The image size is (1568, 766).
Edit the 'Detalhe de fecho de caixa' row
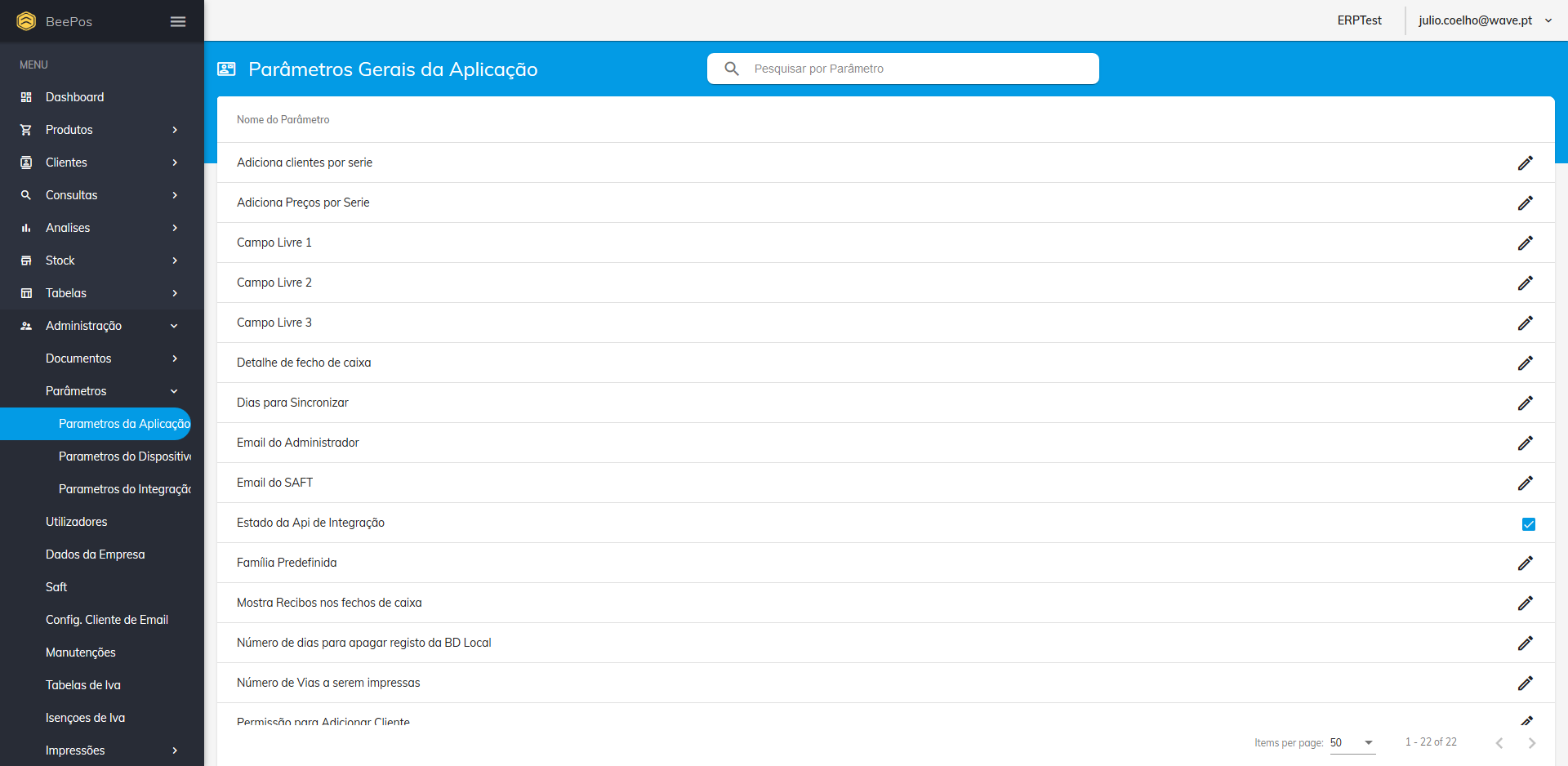click(1525, 363)
